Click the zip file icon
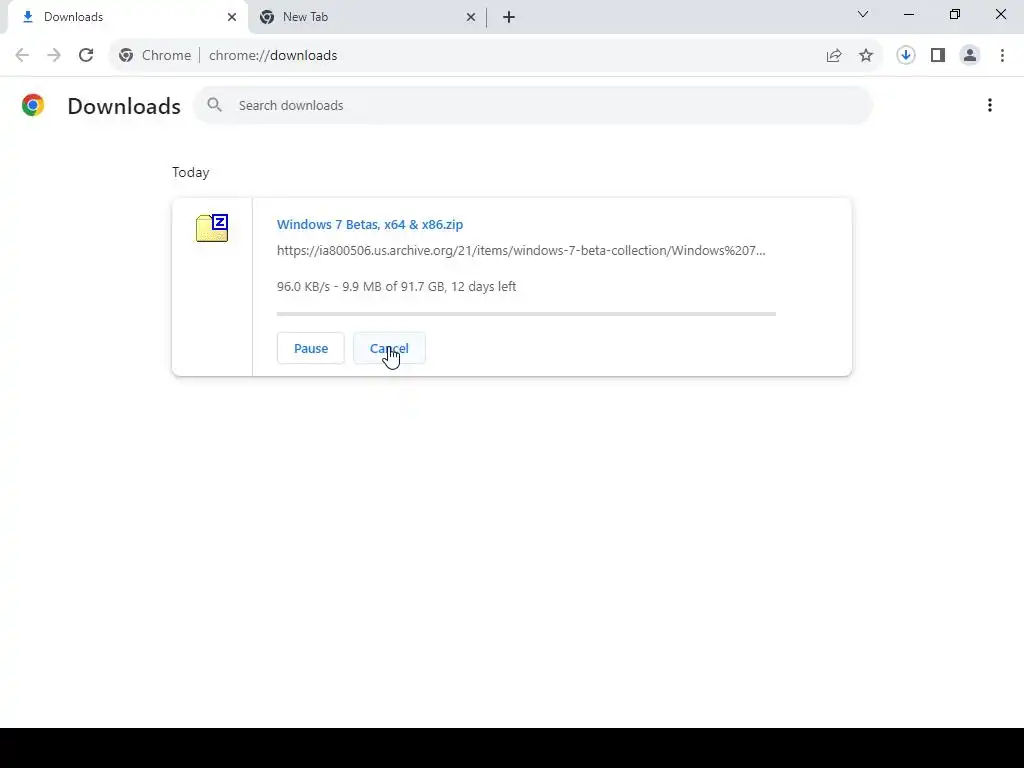 (212, 228)
